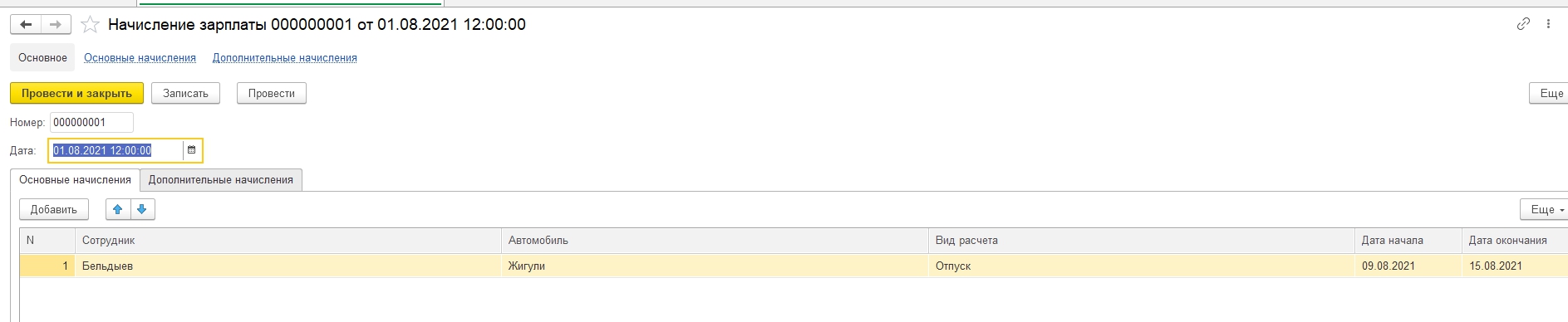Open the calendar picker for Дата

[x=192, y=150]
